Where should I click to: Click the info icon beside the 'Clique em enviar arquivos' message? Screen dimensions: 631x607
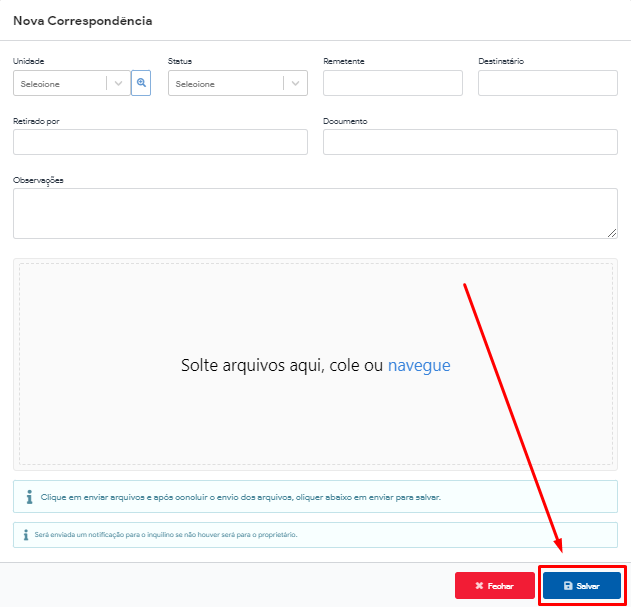point(29,497)
